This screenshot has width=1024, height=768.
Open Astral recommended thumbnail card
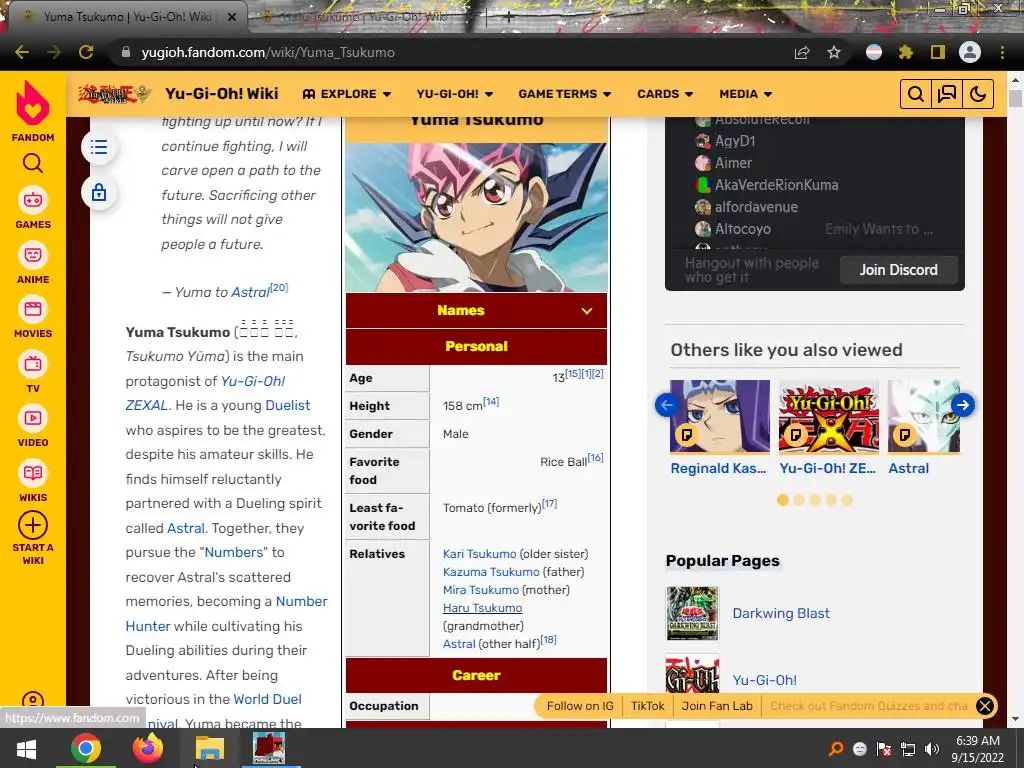pos(923,417)
